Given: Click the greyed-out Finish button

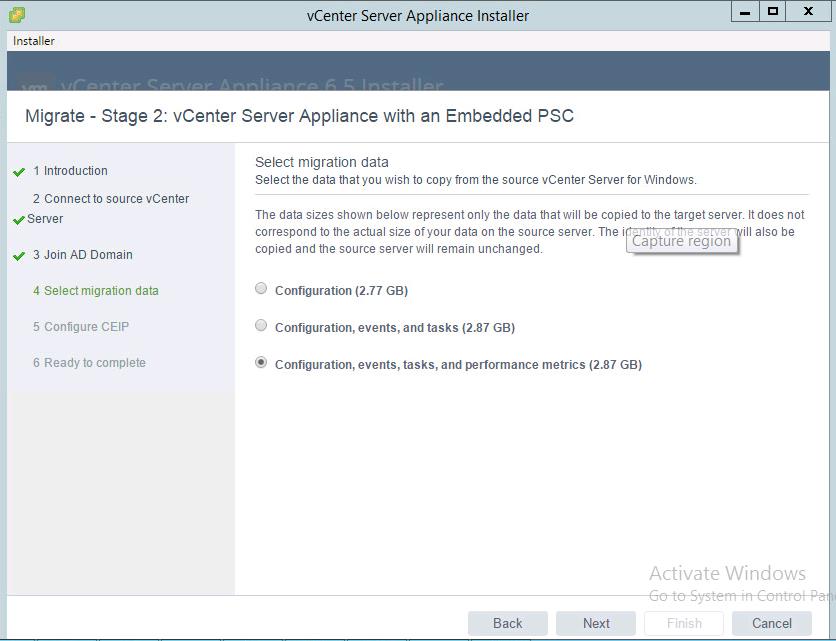Looking at the screenshot, I should tap(684, 623).
